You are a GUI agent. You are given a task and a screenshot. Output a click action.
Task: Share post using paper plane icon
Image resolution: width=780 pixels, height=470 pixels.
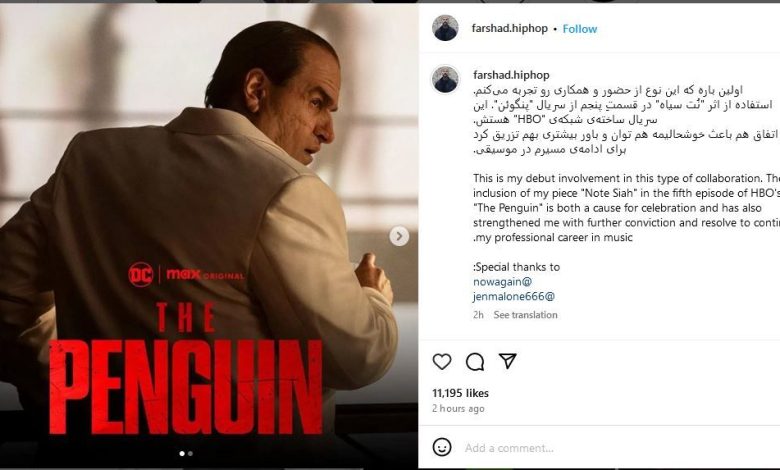507,361
